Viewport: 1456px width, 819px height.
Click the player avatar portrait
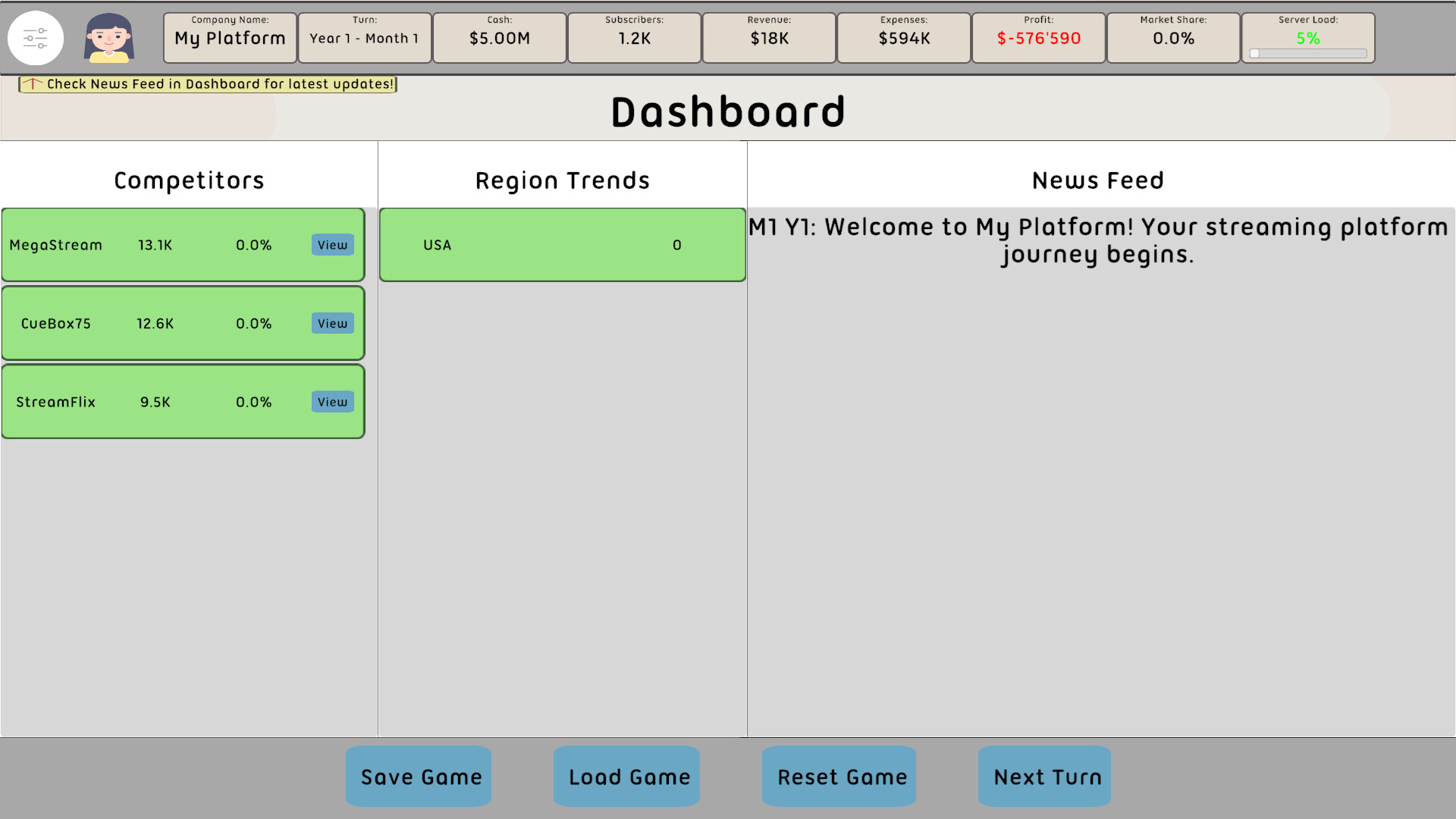pos(108,37)
